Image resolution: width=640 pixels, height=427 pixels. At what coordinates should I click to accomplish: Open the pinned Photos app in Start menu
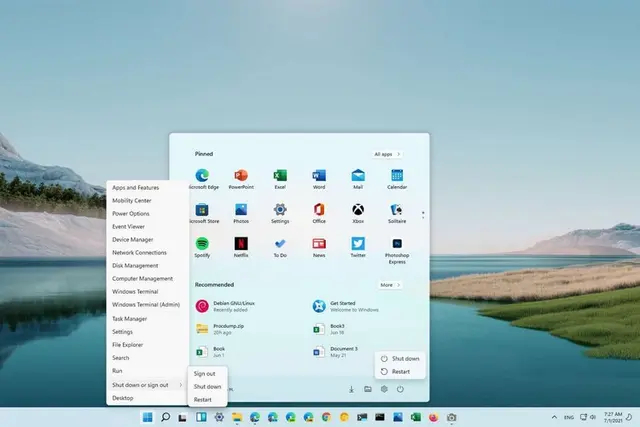coord(241,213)
